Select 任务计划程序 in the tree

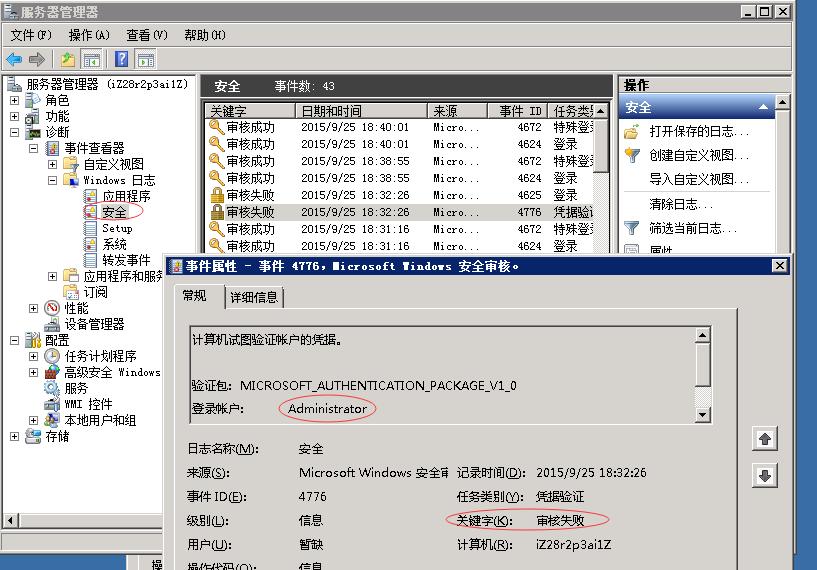point(101,356)
